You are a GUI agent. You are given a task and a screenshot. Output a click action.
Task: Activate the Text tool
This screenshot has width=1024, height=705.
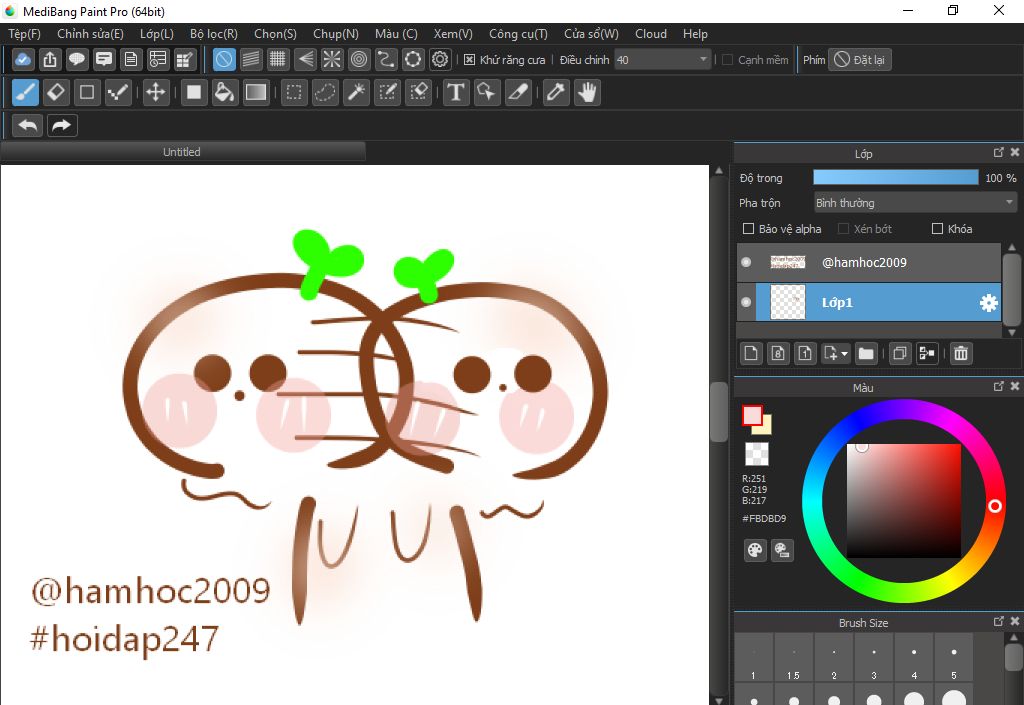click(456, 93)
